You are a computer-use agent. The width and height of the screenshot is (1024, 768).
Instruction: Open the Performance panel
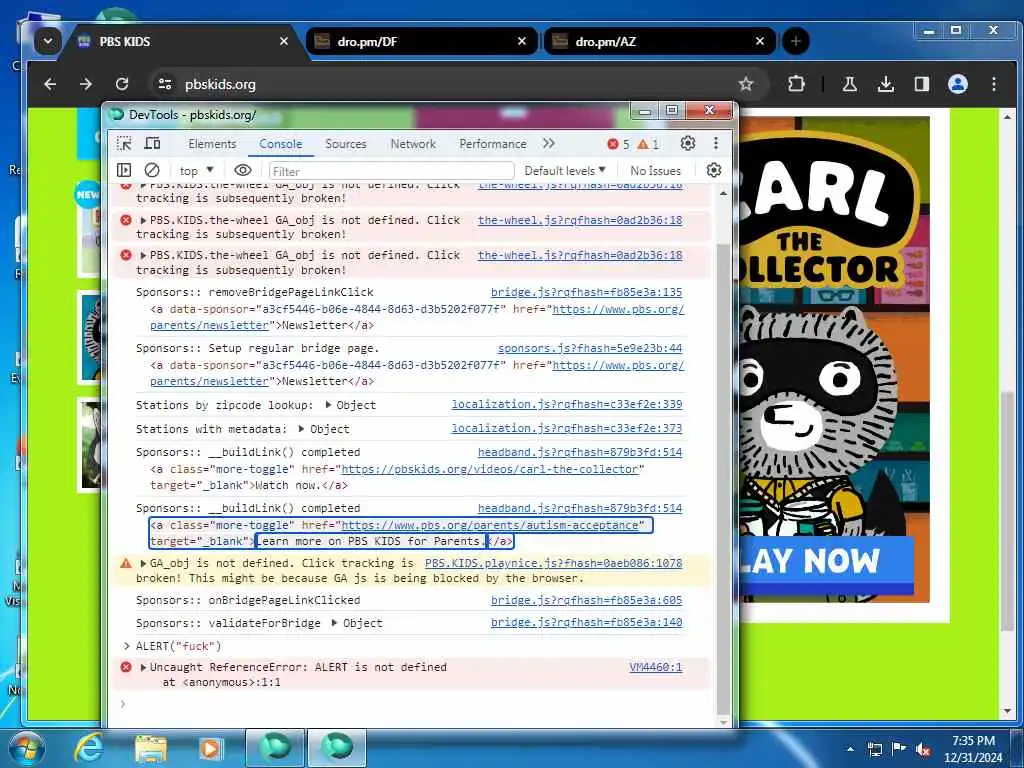click(492, 144)
